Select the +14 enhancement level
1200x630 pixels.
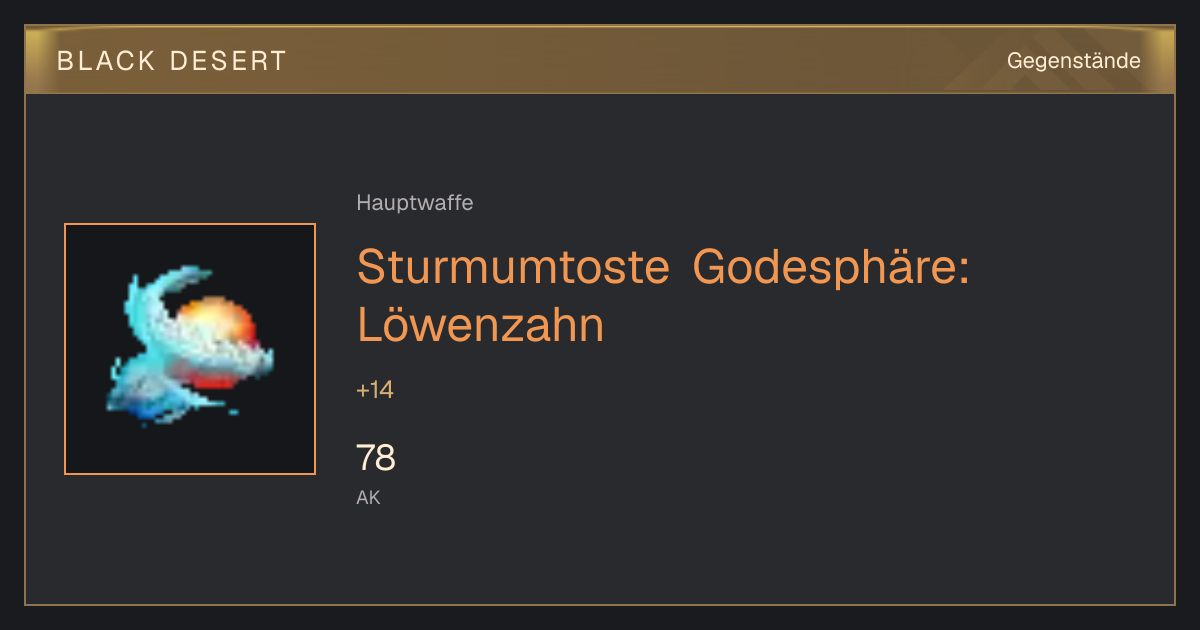pos(375,390)
